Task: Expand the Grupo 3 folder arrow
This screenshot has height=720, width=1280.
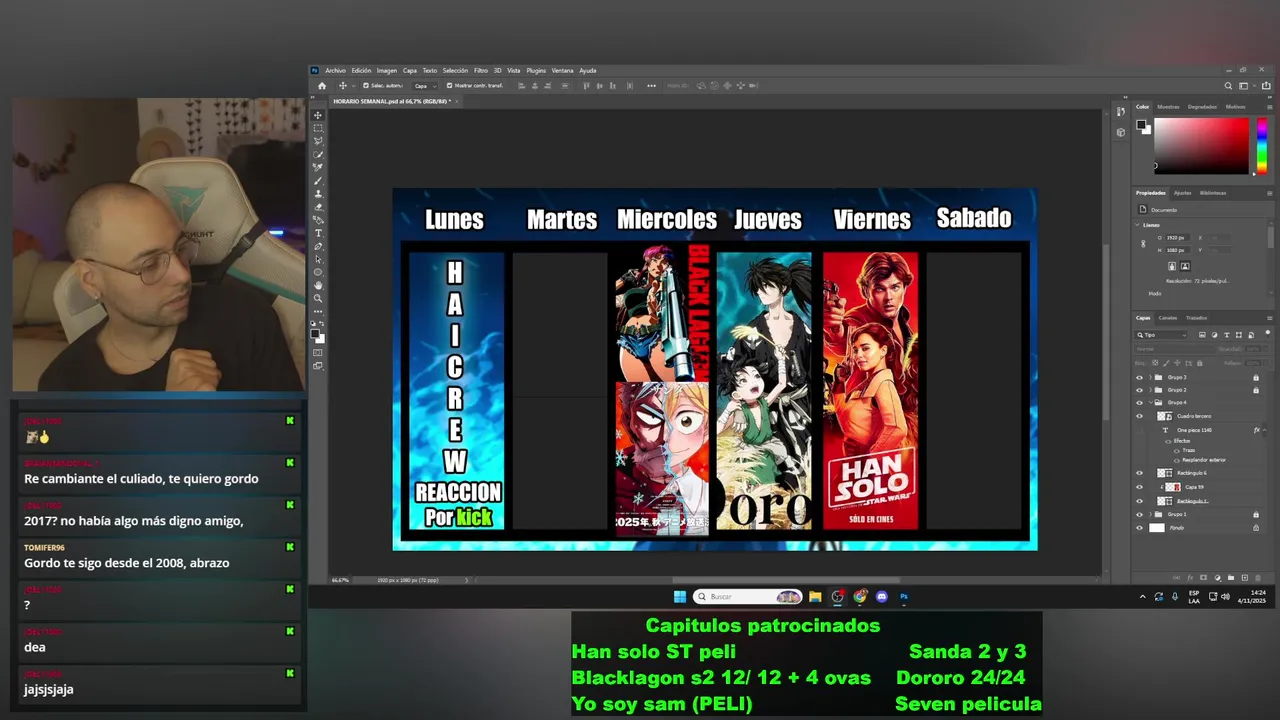Action: pyautogui.click(x=1150, y=377)
